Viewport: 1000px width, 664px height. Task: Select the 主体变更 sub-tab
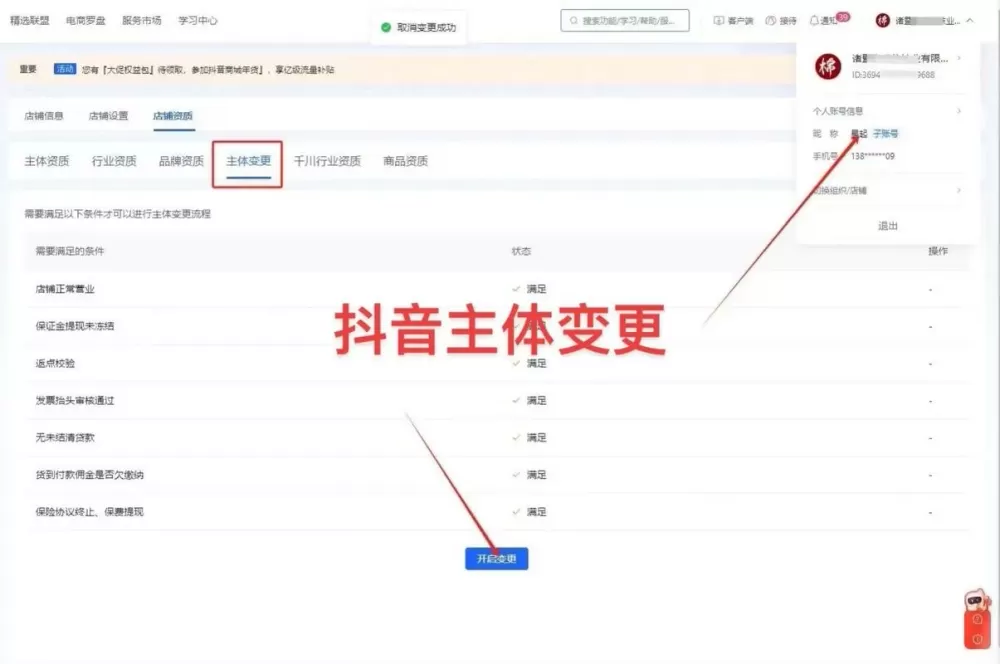[x=249, y=161]
